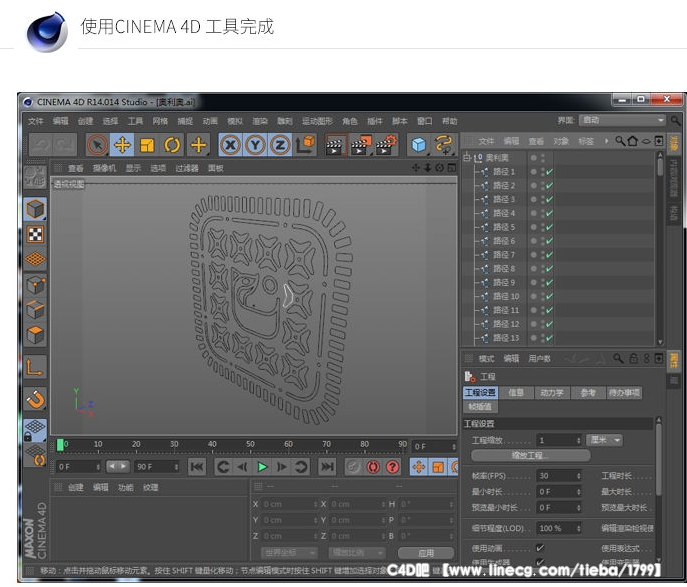
Task: Click the 工程缩放 value stepper
Action: coord(578,440)
